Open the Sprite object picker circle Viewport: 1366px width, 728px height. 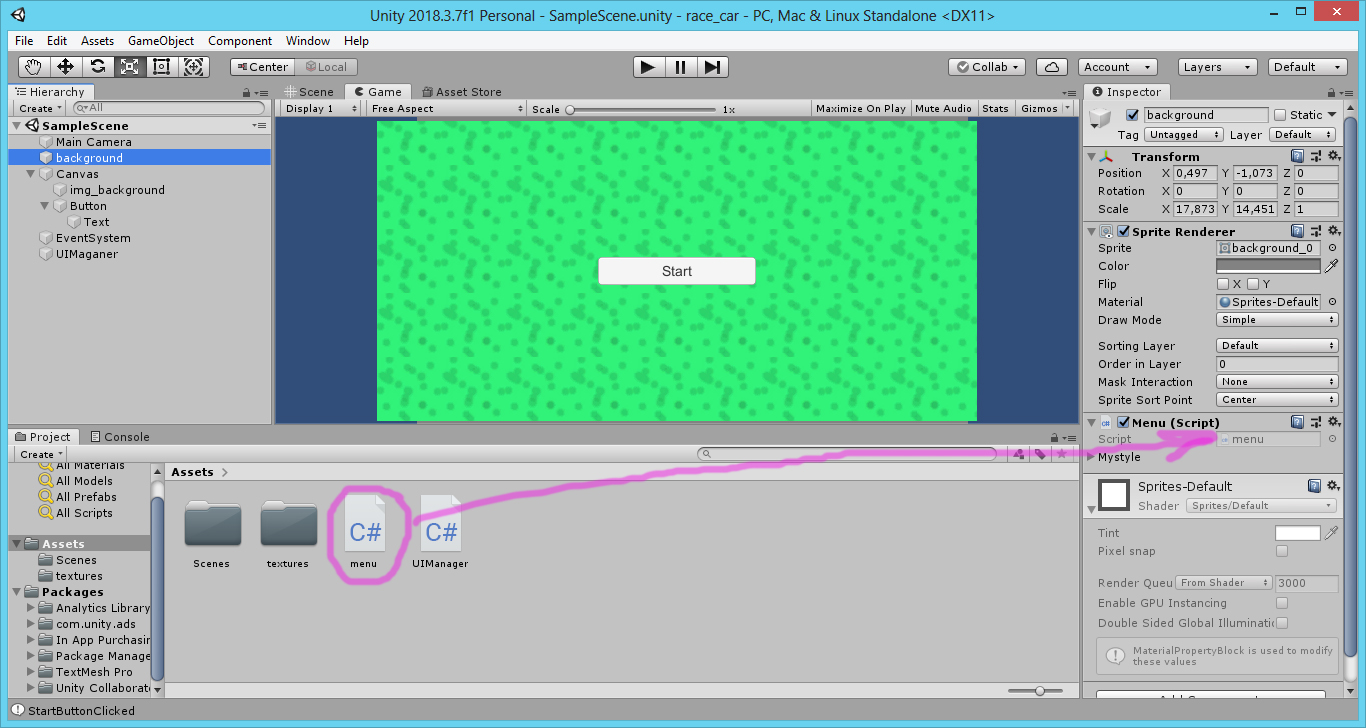coord(1331,248)
